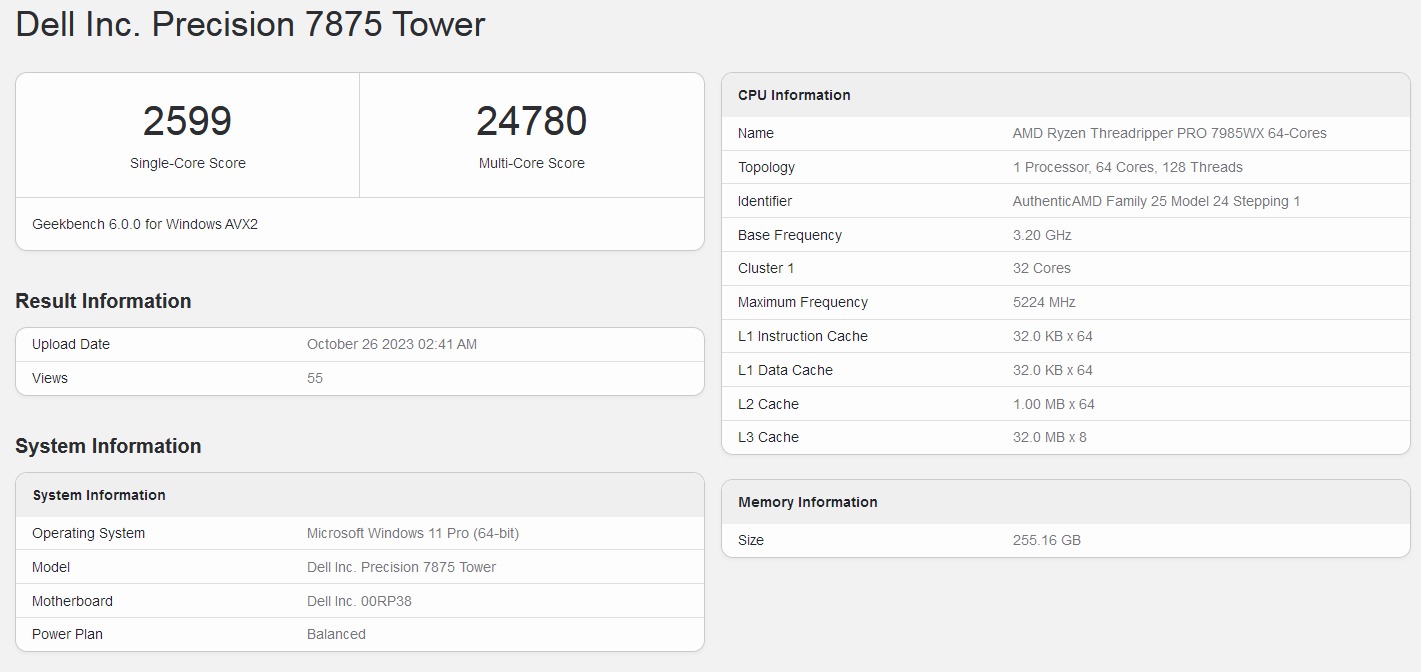Click the 'Result Information' heading
Screen dimensions: 1421x672
pos(103,301)
